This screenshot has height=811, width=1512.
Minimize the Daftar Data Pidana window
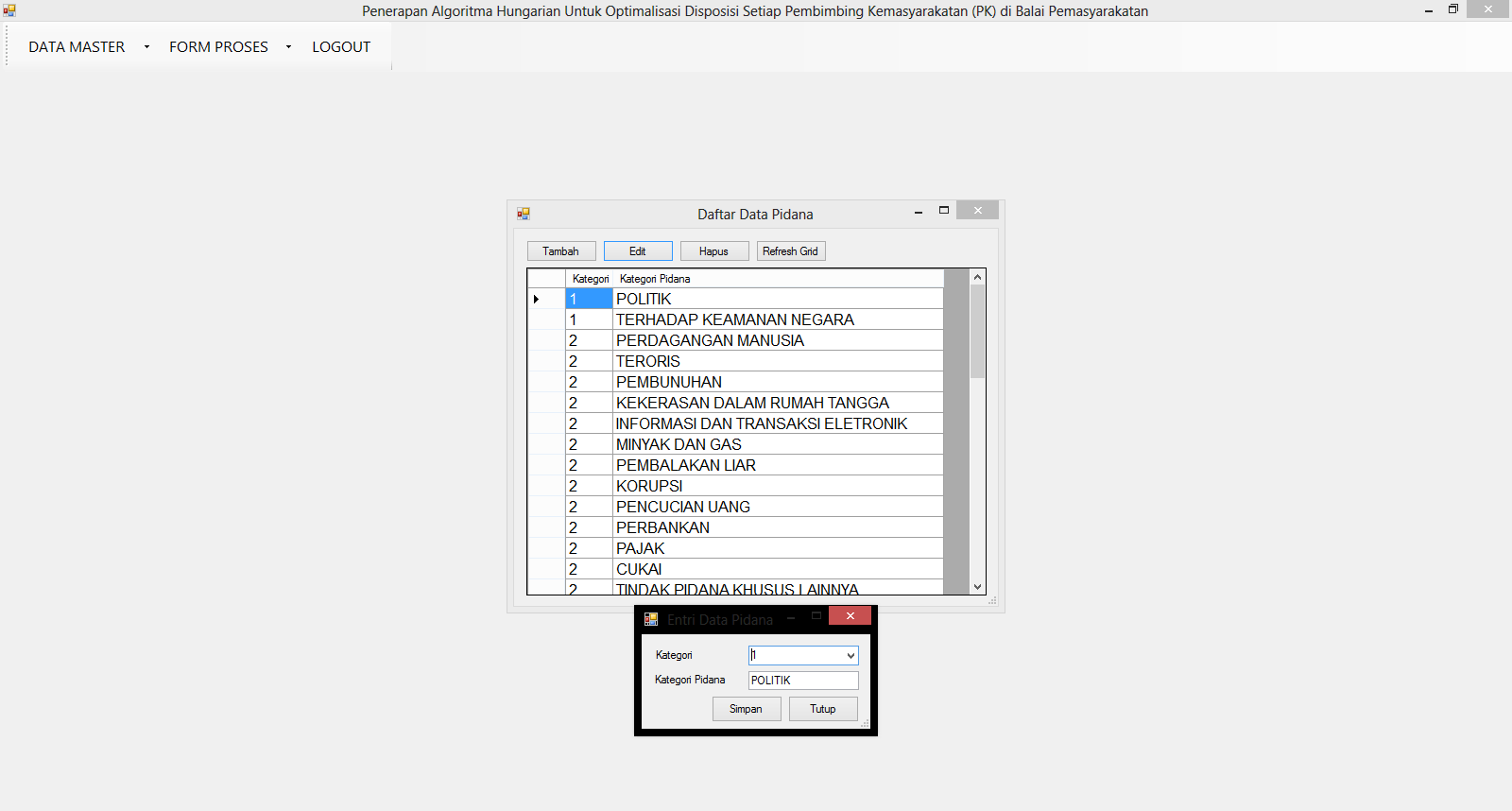tap(918, 213)
